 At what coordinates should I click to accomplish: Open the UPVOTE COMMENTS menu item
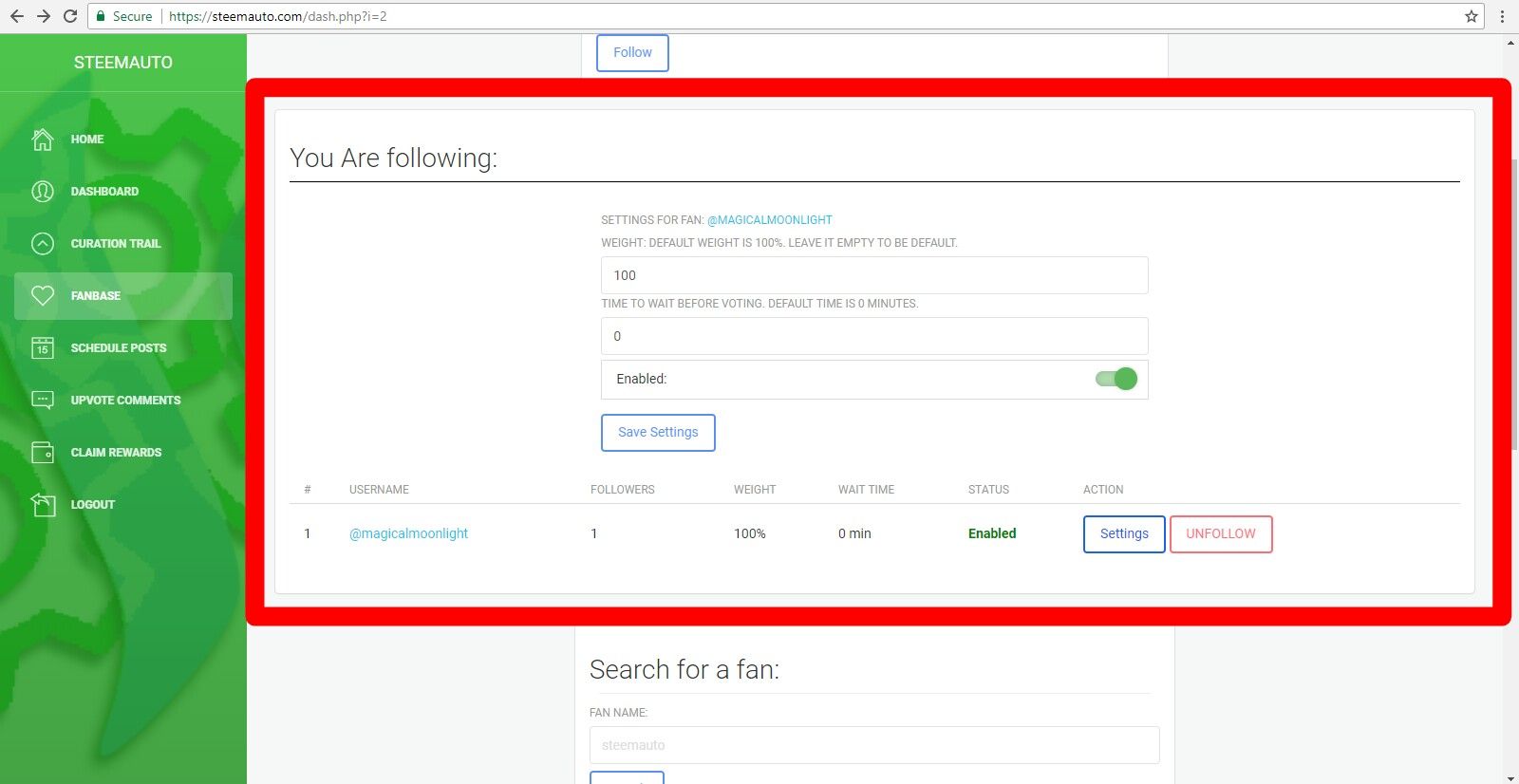pos(123,401)
